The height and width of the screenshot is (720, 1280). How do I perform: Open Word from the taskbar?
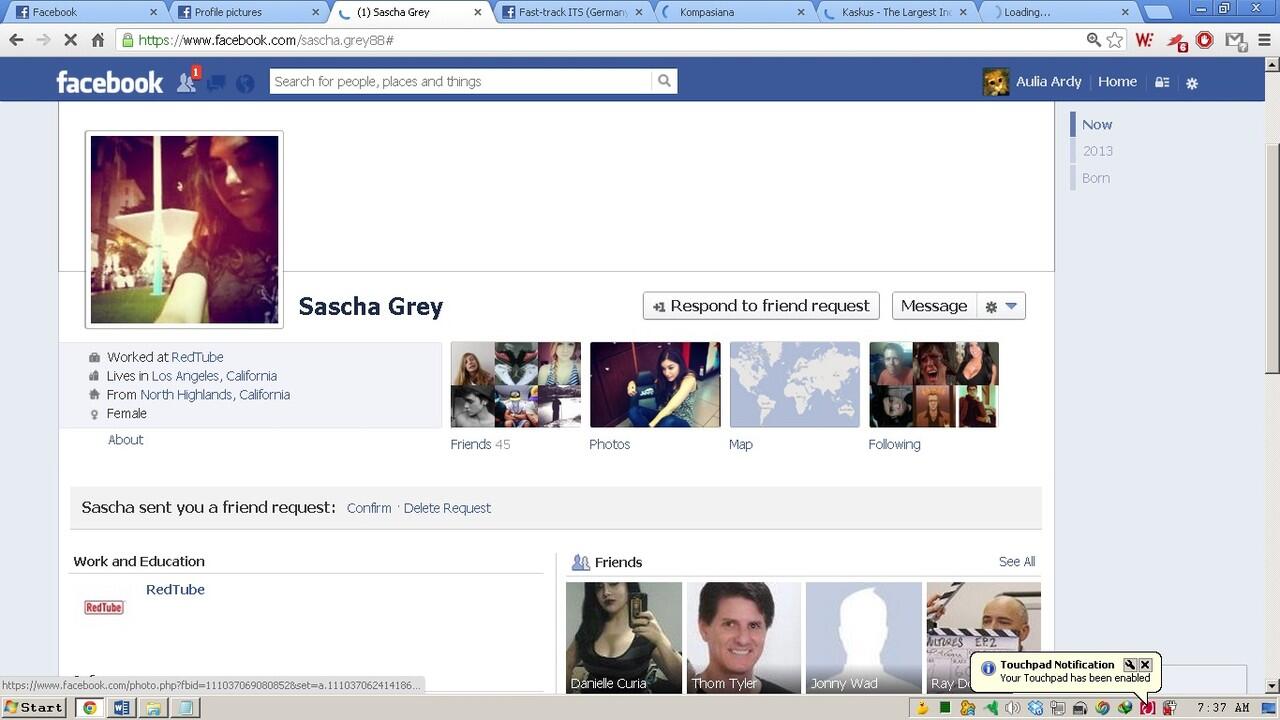(x=121, y=708)
